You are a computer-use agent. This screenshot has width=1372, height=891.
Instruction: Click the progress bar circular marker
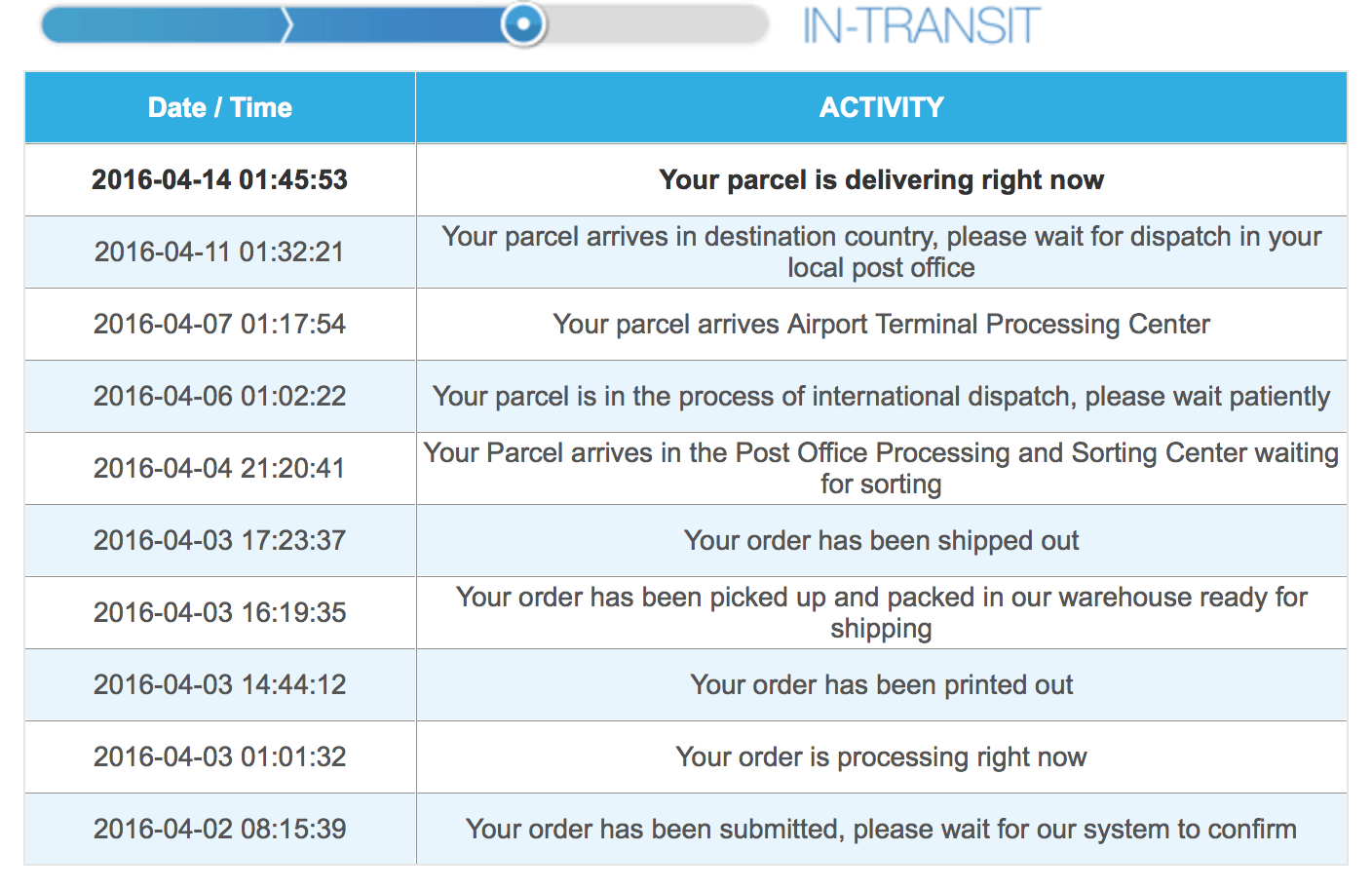pyautogui.click(x=523, y=24)
